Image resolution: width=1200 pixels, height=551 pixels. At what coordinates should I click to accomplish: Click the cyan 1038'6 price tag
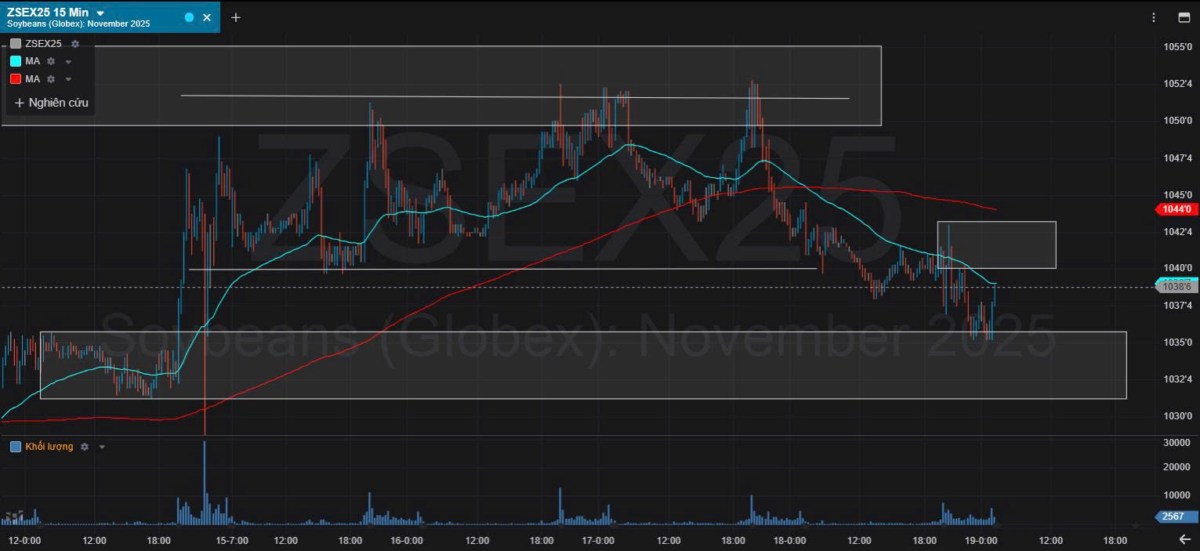pos(1176,287)
